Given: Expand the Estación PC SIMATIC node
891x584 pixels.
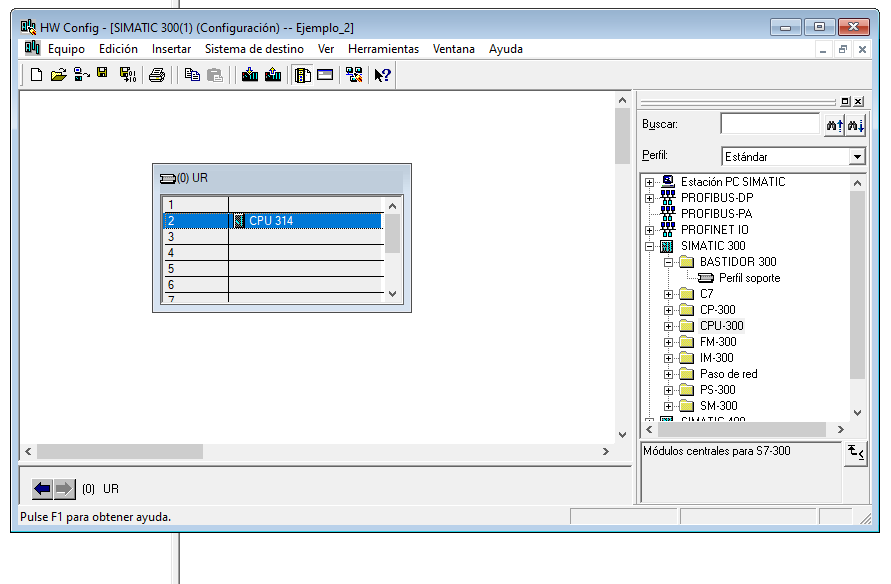Looking at the screenshot, I should [x=649, y=182].
